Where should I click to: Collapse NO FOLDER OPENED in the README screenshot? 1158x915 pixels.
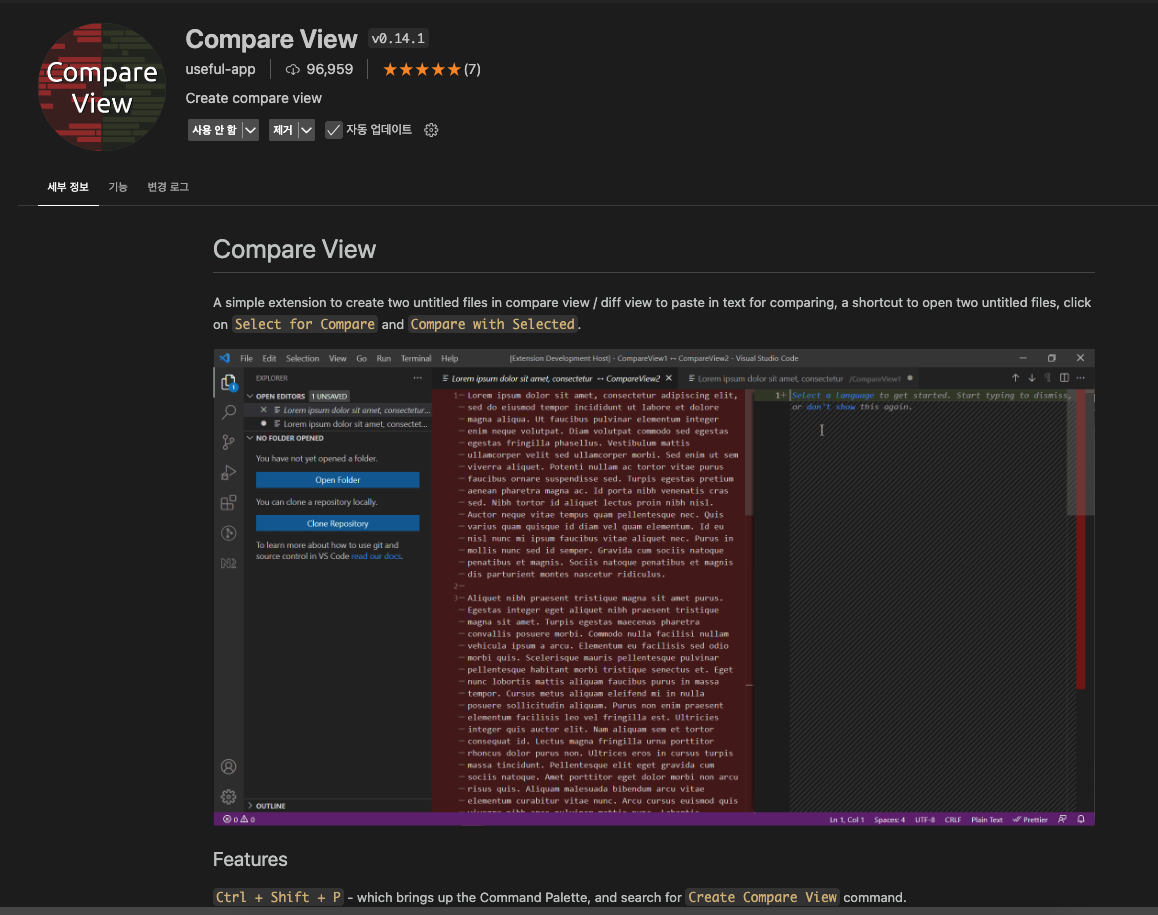(x=250, y=438)
